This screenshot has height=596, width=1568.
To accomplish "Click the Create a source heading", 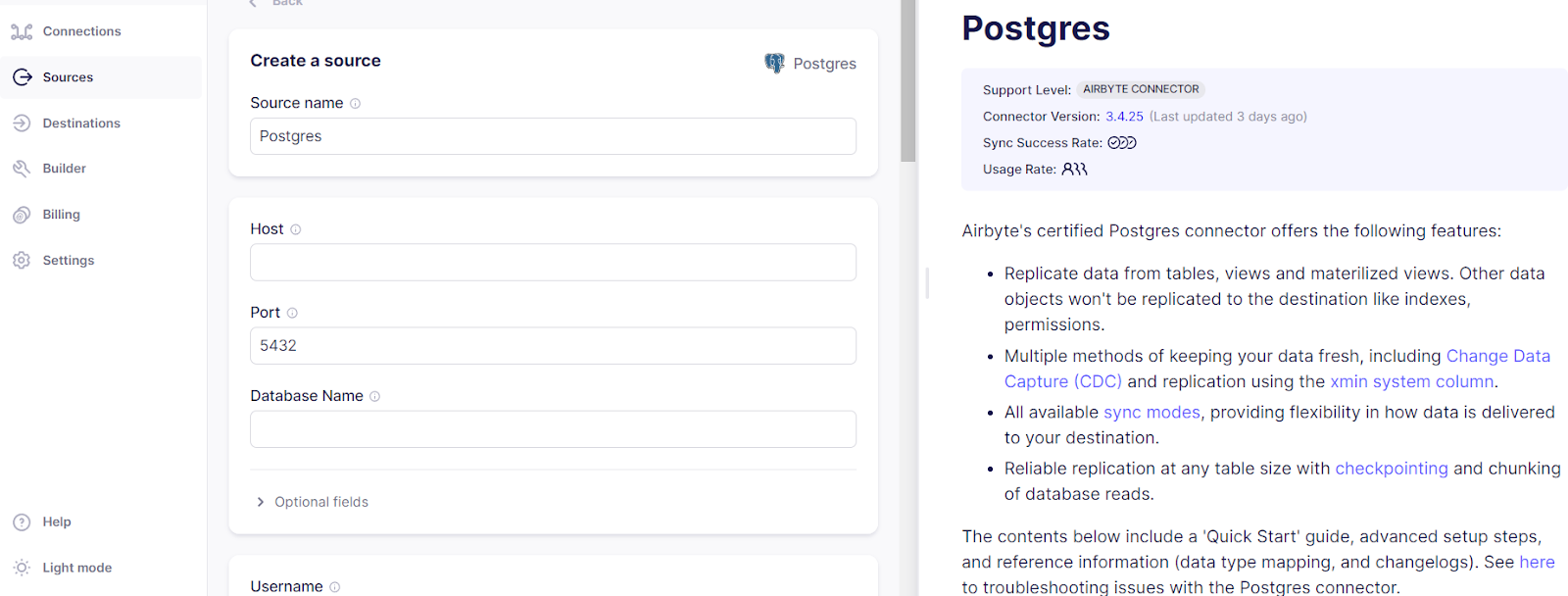I will pyautogui.click(x=316, y=61).
